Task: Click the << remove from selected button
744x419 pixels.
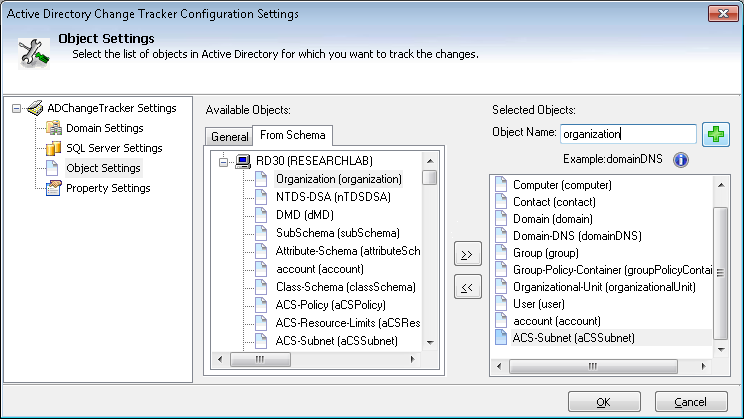Action: [x=467, y=287]
